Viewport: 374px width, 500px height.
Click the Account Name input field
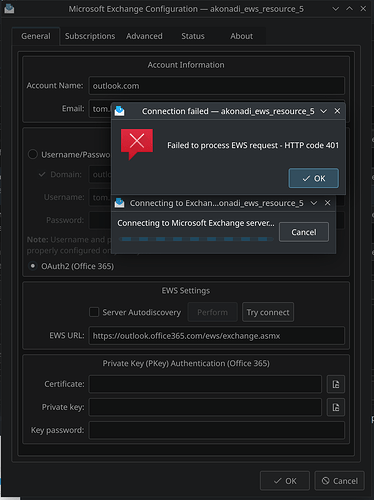pyautogui.click(x=216, y=86)
